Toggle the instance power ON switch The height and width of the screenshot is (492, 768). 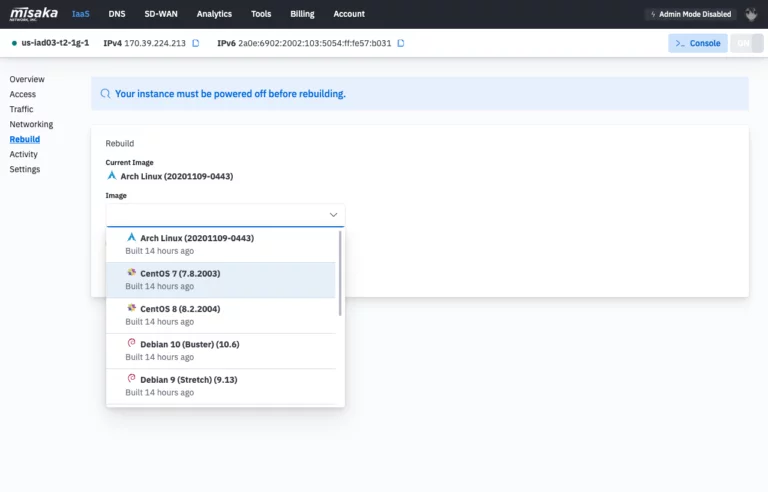click(x=747, y=43)
